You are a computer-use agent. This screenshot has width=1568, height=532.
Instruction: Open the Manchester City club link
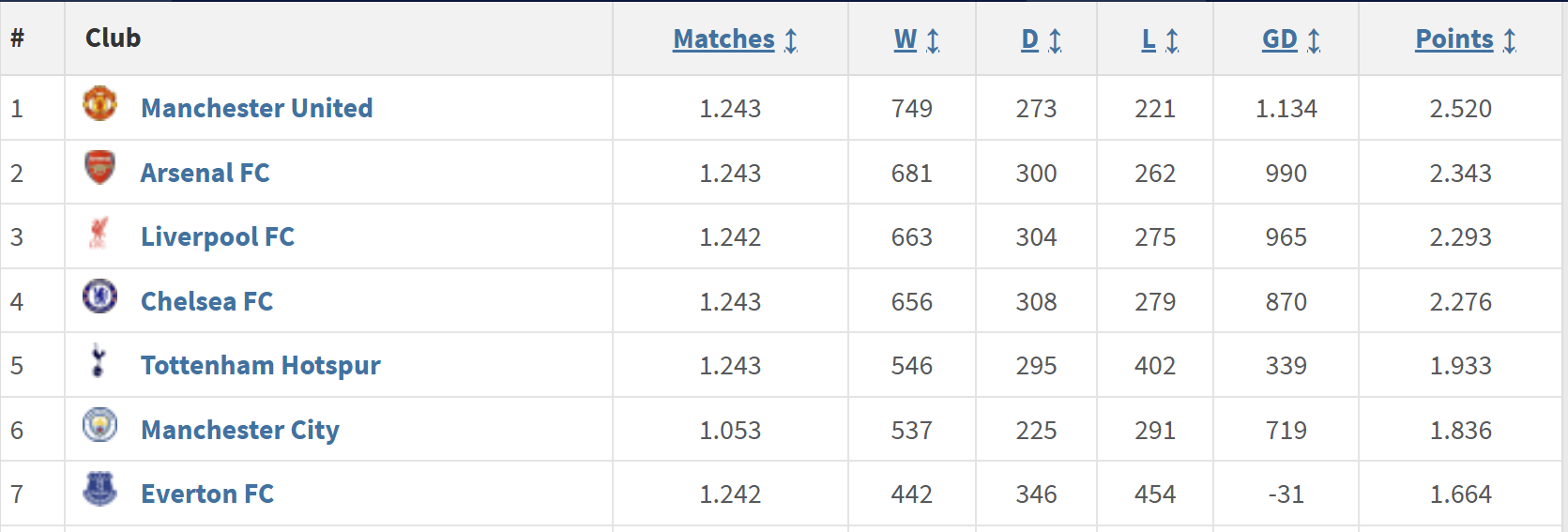[239, 431]
